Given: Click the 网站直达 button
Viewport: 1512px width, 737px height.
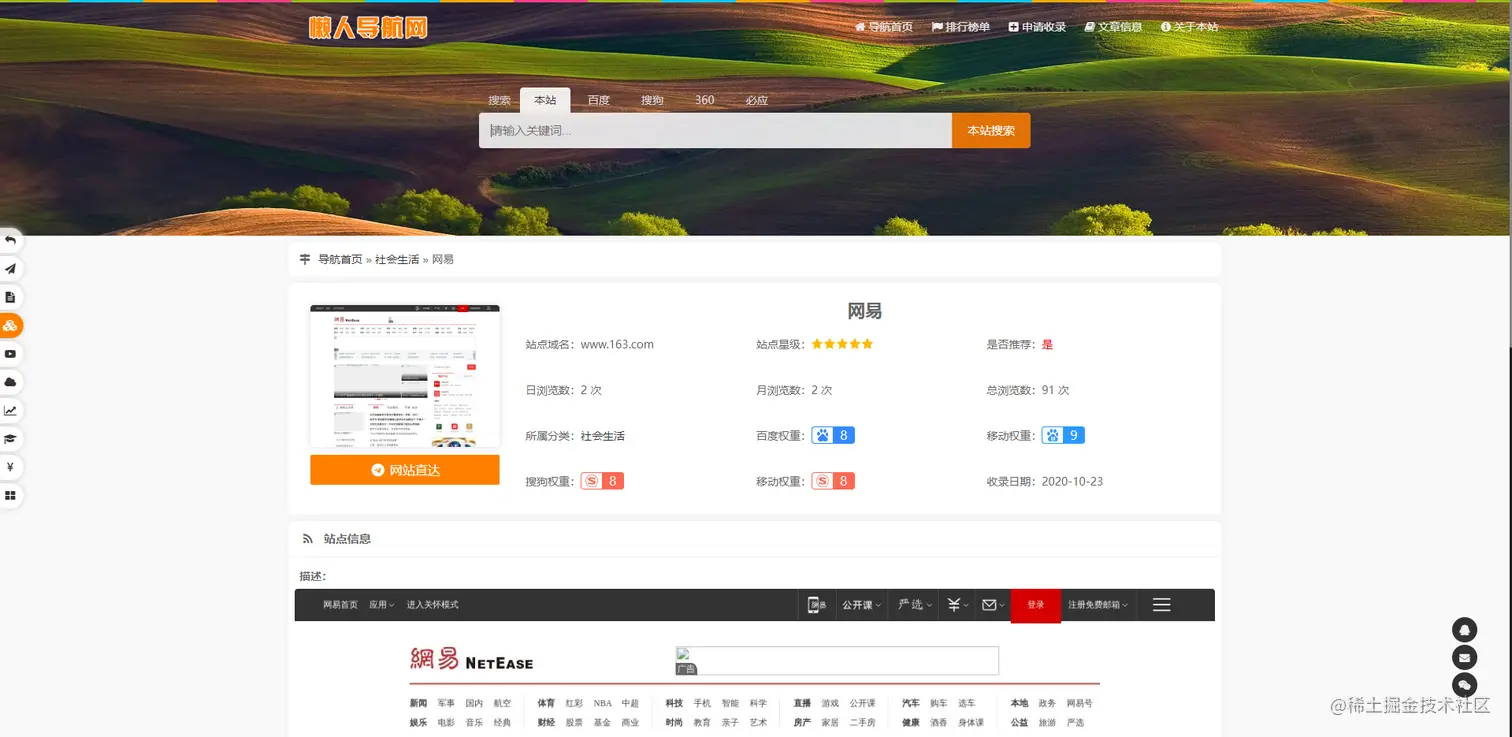Looking at the screenshot, I should click(x=404, y=470).
